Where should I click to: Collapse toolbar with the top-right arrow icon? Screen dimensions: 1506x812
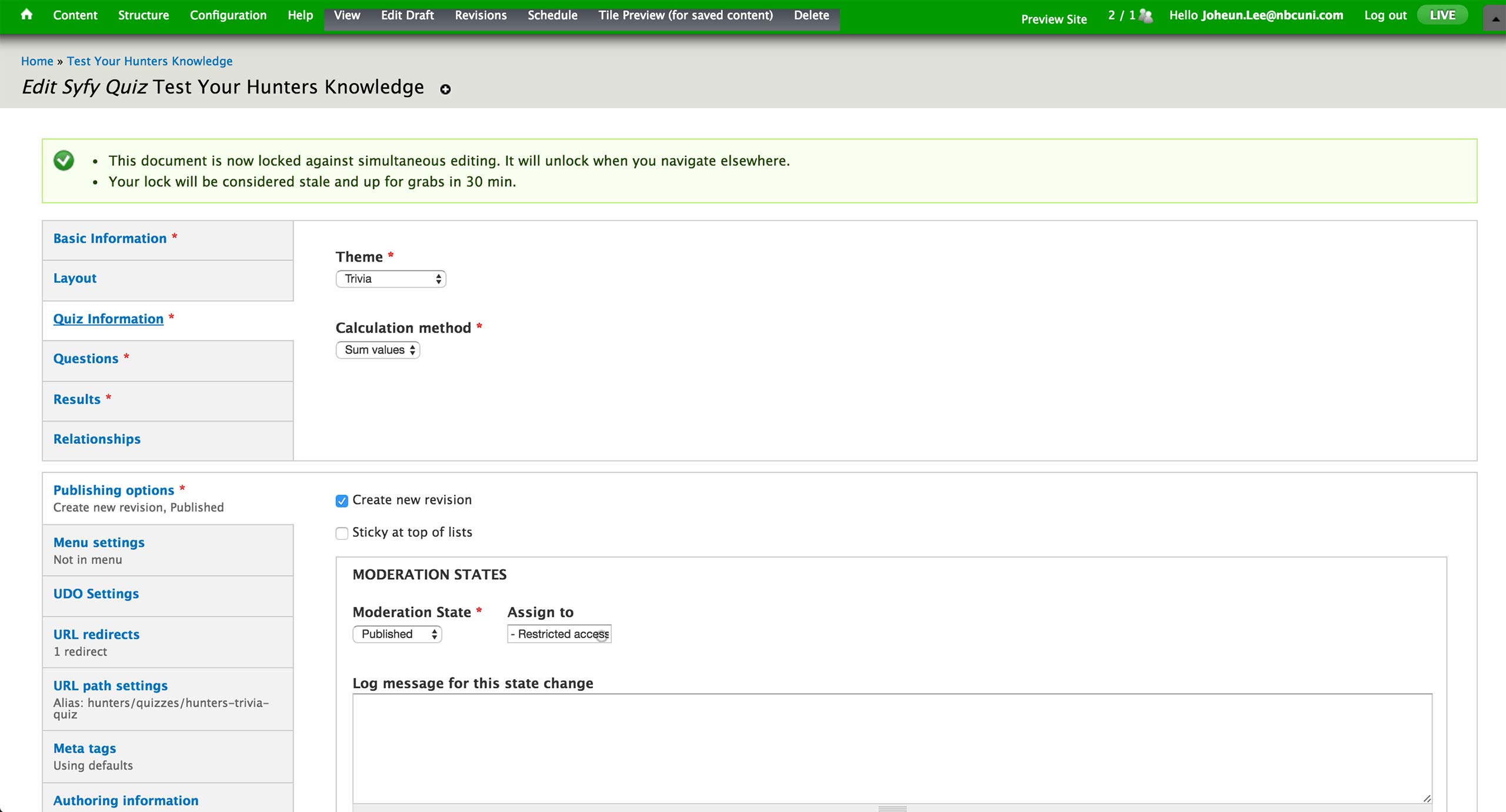click(1495, 18)
